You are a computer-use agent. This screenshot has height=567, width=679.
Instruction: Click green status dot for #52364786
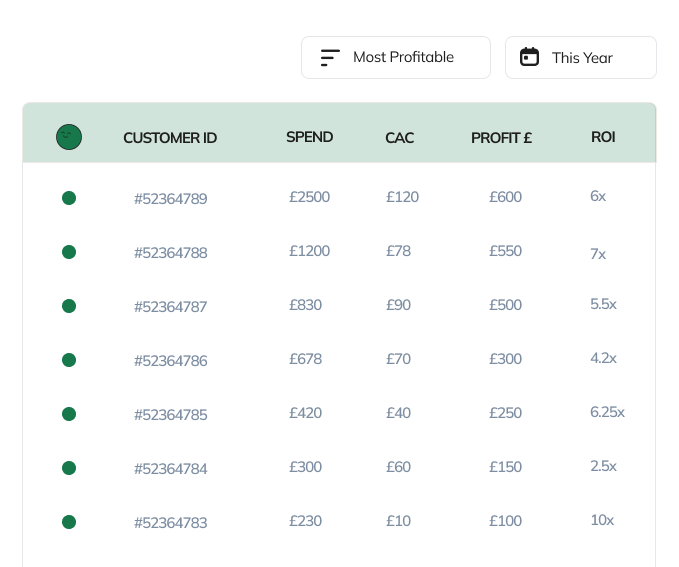click(69, 360)
